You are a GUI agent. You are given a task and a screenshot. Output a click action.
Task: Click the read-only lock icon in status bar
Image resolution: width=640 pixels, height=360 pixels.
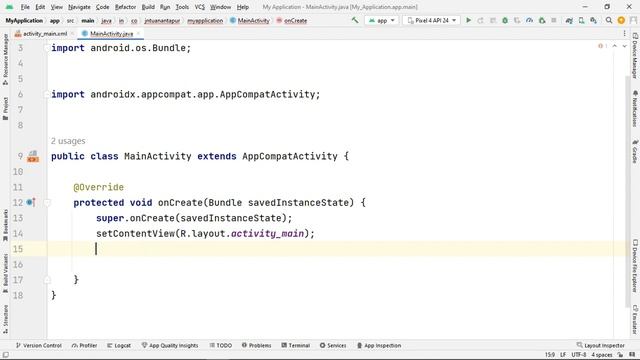click(x=620, y=355)
